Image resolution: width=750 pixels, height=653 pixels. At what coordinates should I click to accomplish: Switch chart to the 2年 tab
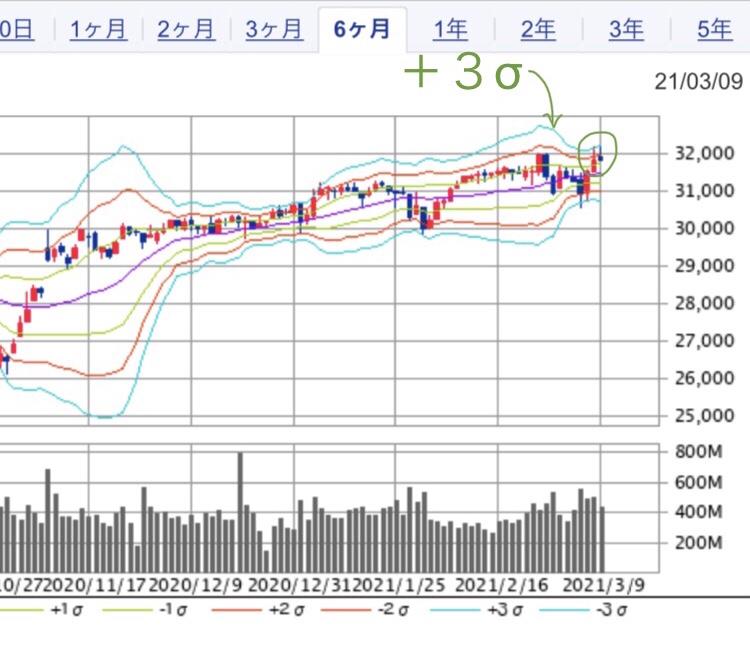(538, 29)
